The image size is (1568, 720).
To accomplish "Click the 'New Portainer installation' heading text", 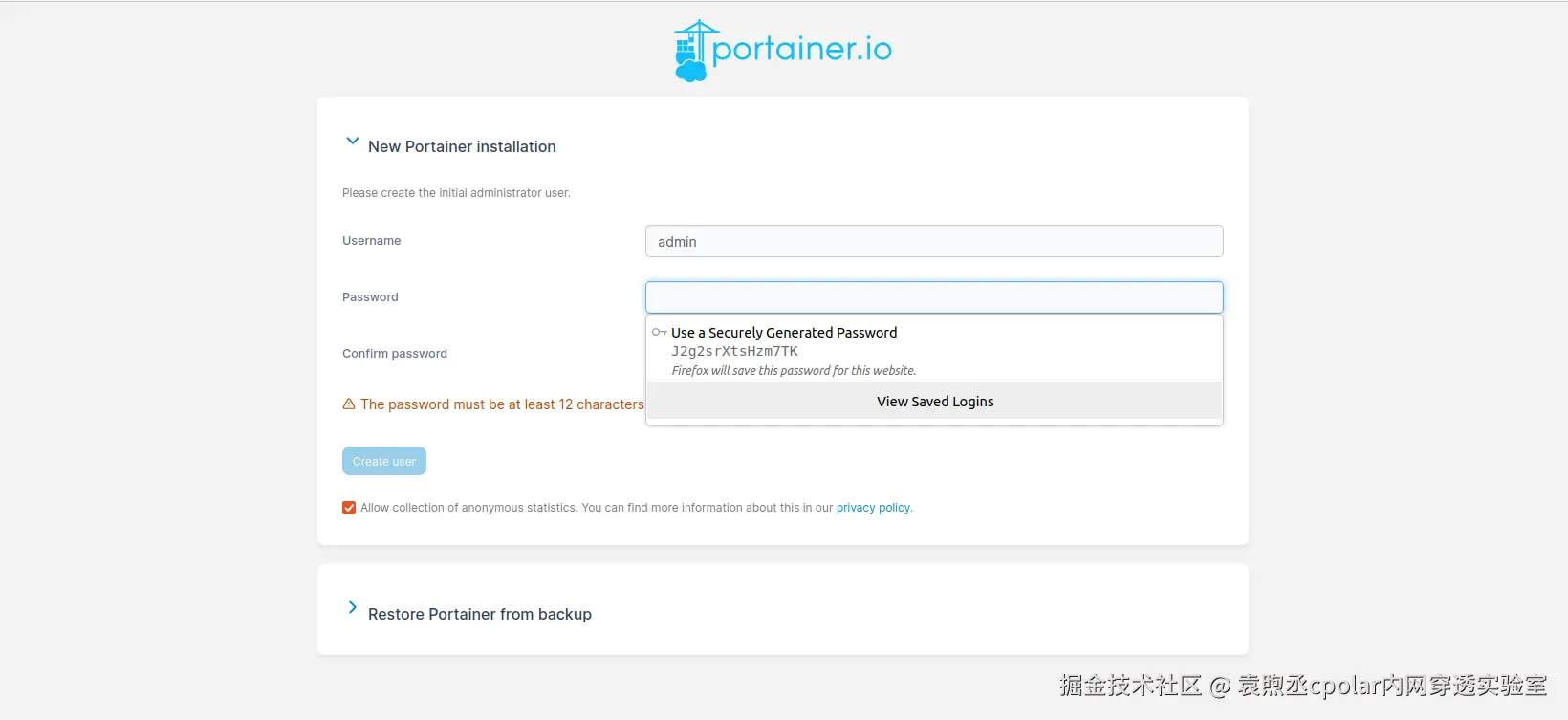I will click(x=462, y=146).
